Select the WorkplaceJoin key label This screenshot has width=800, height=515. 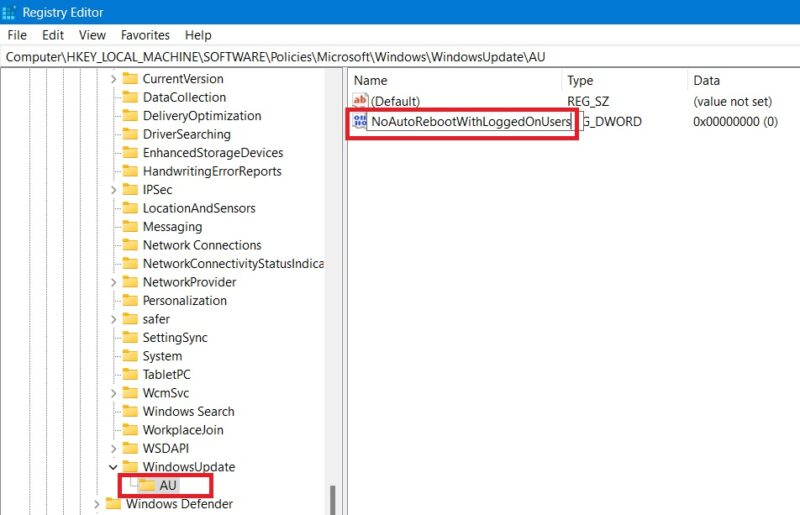[183, 430]
